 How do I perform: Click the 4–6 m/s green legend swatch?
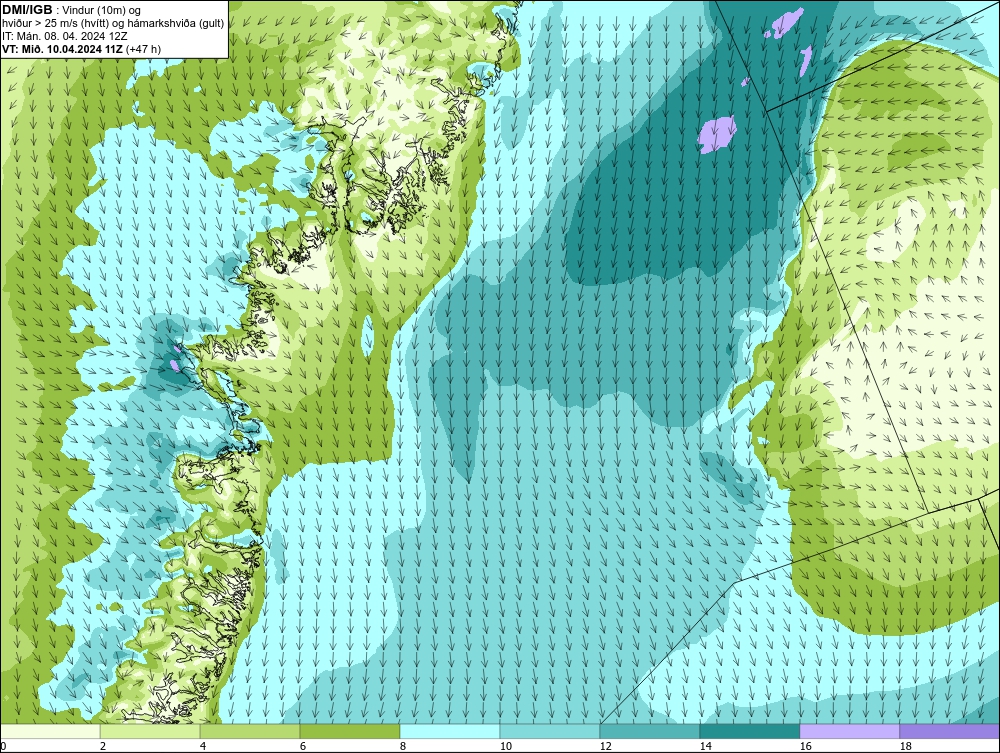click(x=250, y=731)
